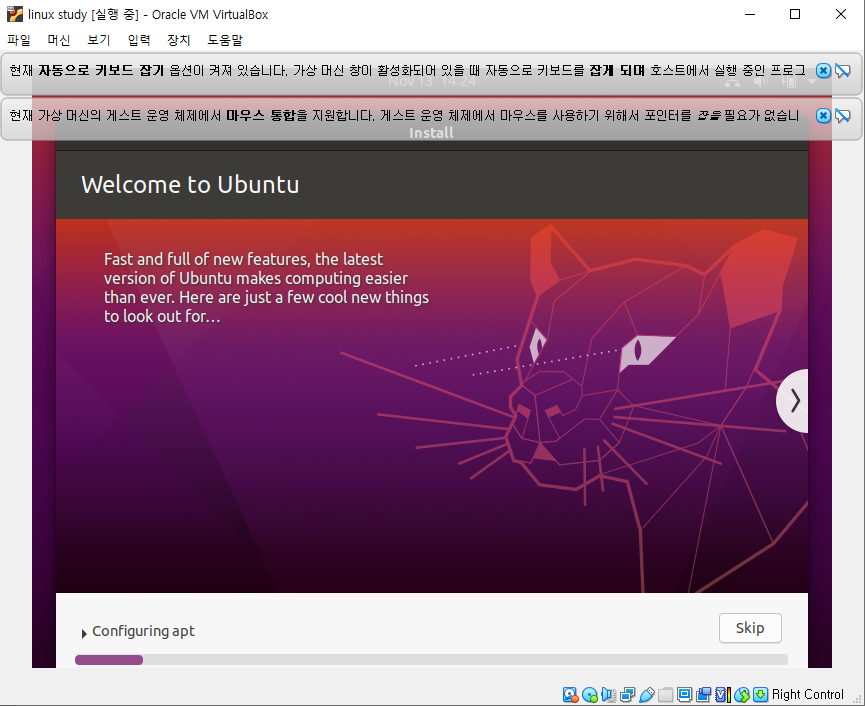Screen dimensions: 865x706
Task: Open the 도움말 menu
Action: tap(225, 40)
